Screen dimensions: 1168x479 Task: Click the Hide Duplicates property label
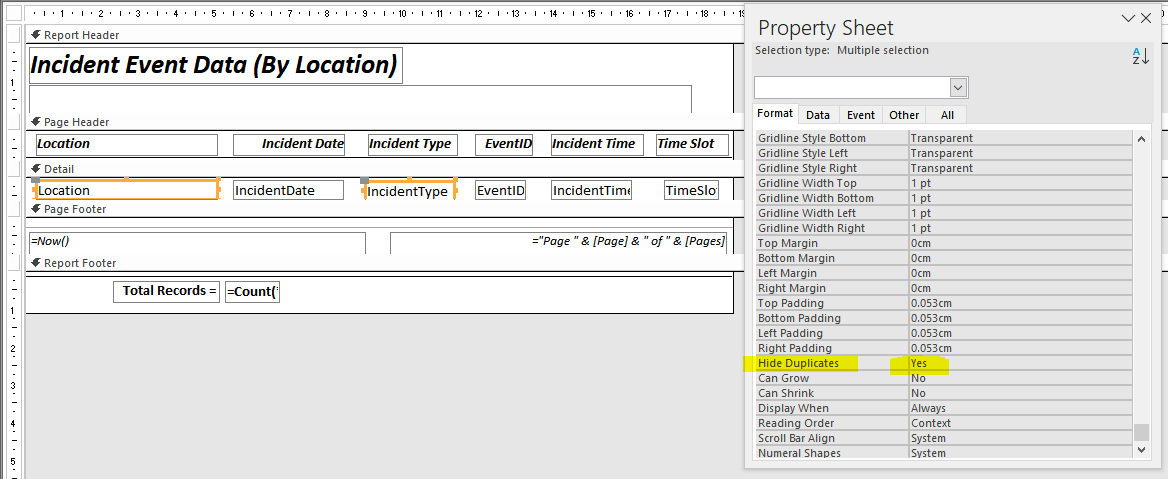pyautogui.click(x=799, y=364)
